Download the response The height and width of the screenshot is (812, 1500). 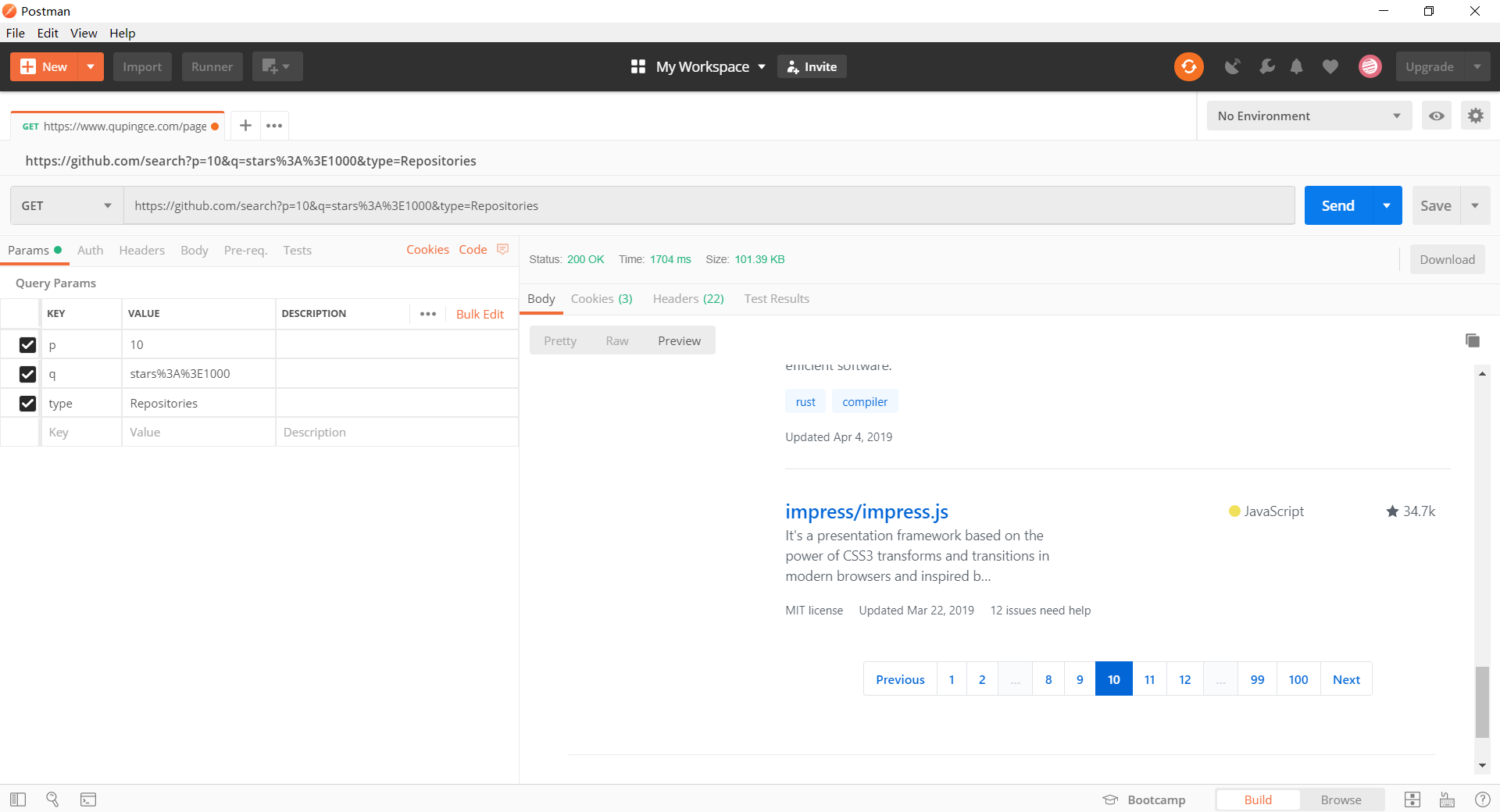pyautogui.click(x=1447, y=259)
